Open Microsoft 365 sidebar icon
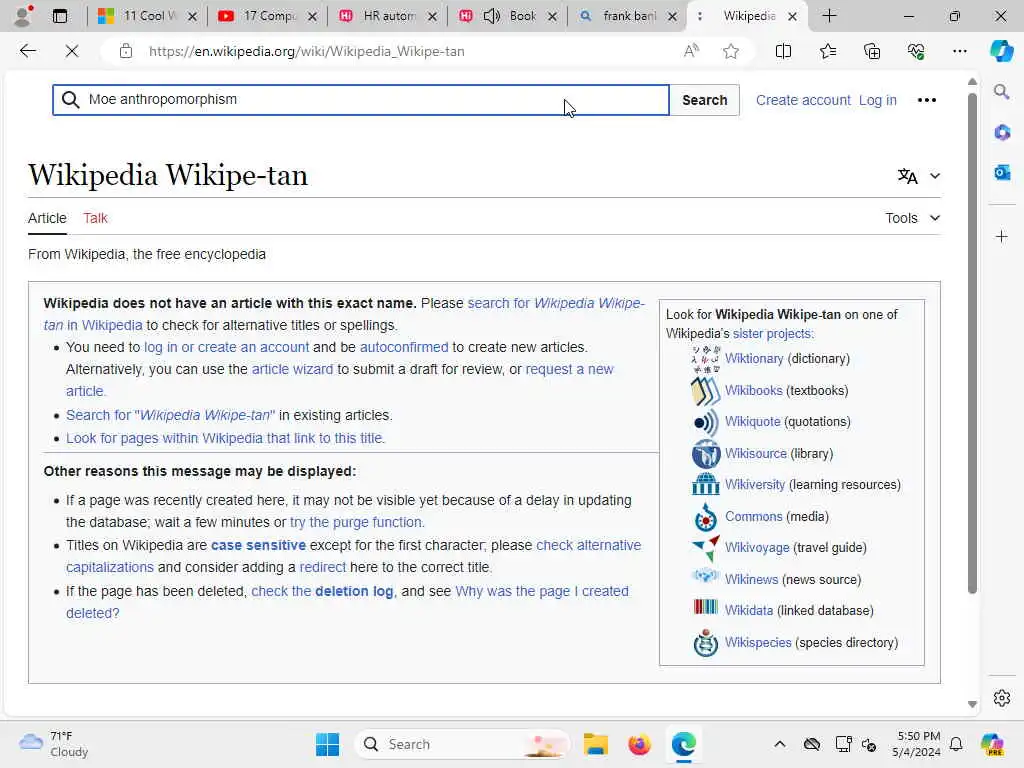1024x768 pixels. click(x=1002, y=133)
